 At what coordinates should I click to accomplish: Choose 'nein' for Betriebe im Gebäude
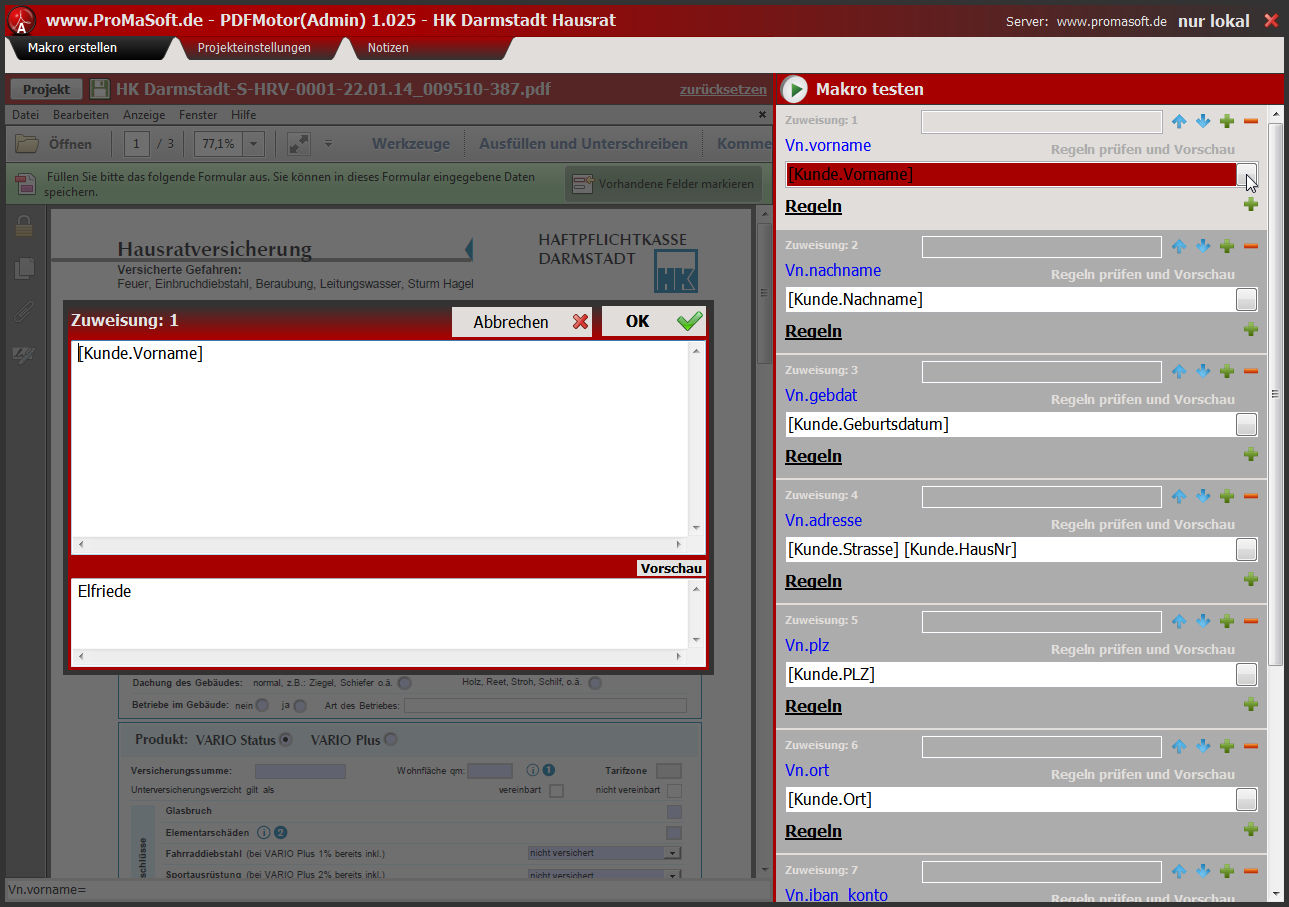click(262, 705)
